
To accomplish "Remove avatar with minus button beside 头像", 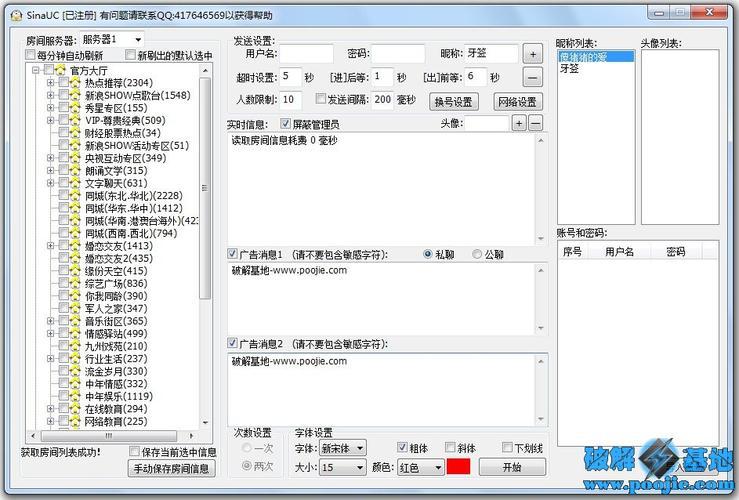I will (535, 123).
